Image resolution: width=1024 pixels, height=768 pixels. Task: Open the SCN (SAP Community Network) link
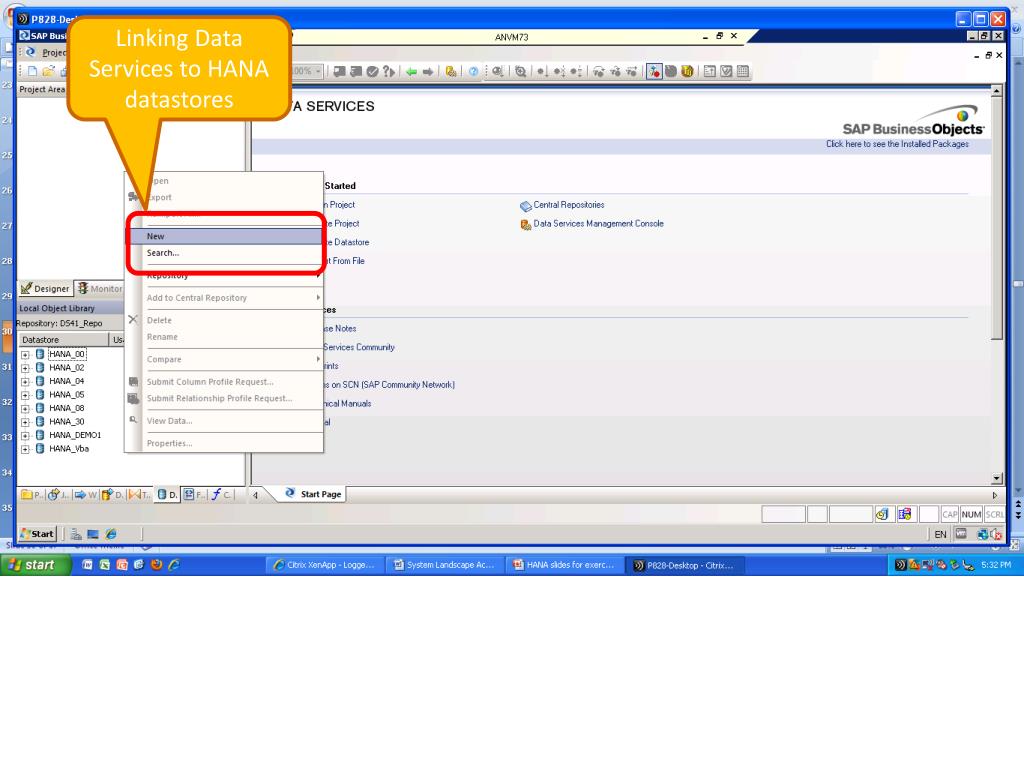coord(389,385)
